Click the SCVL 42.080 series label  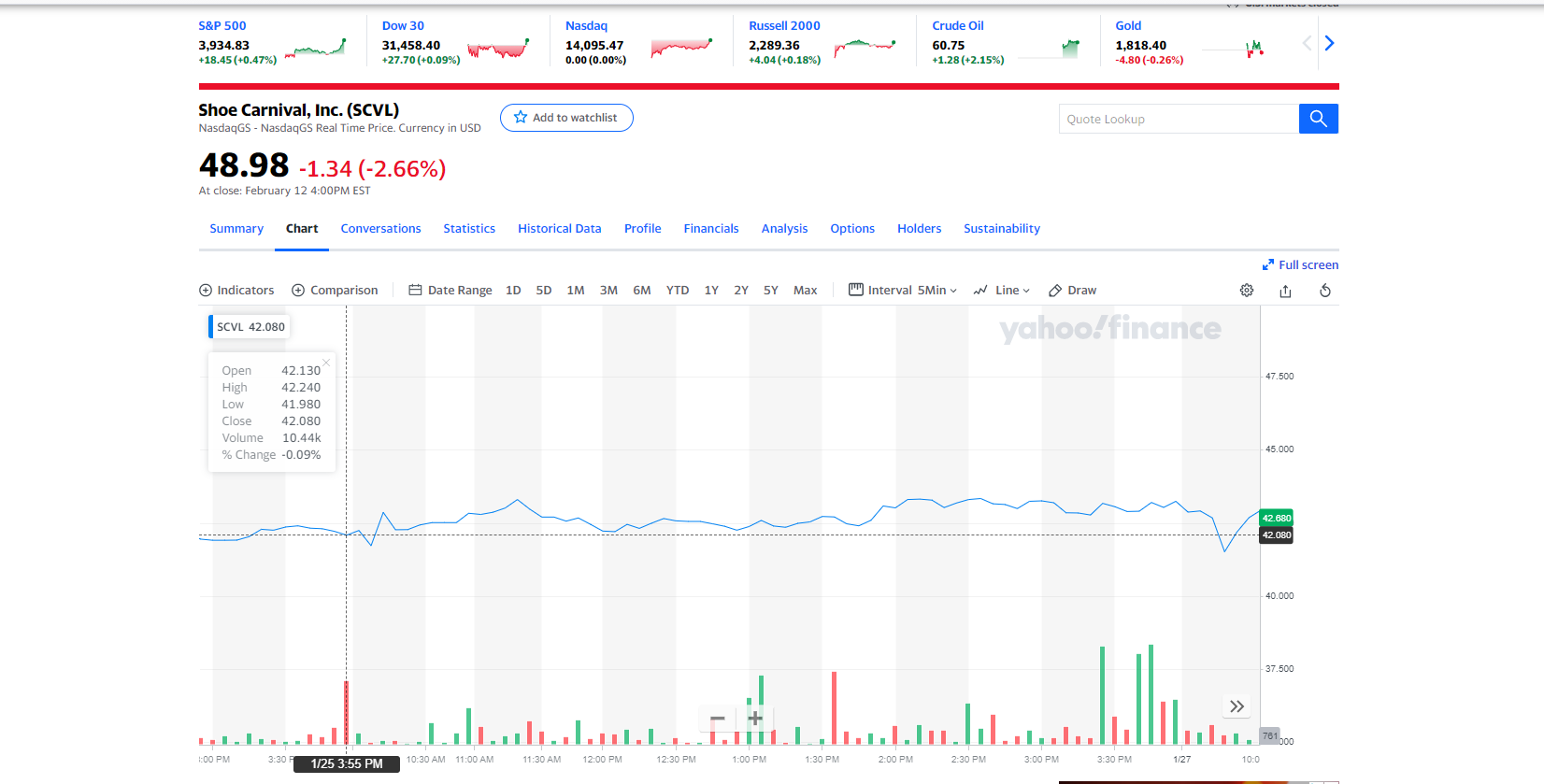coord(250,327)
